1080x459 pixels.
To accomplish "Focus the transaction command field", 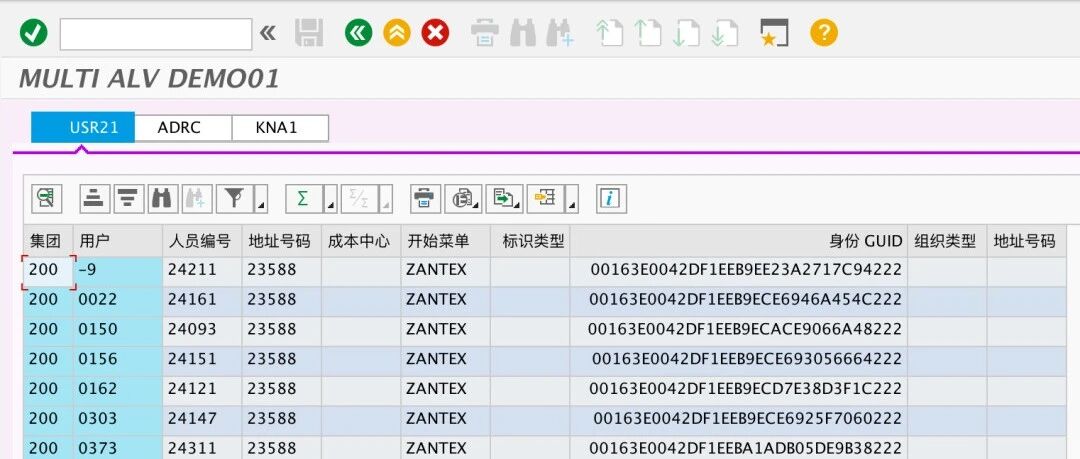I will [x=156, y=34].
